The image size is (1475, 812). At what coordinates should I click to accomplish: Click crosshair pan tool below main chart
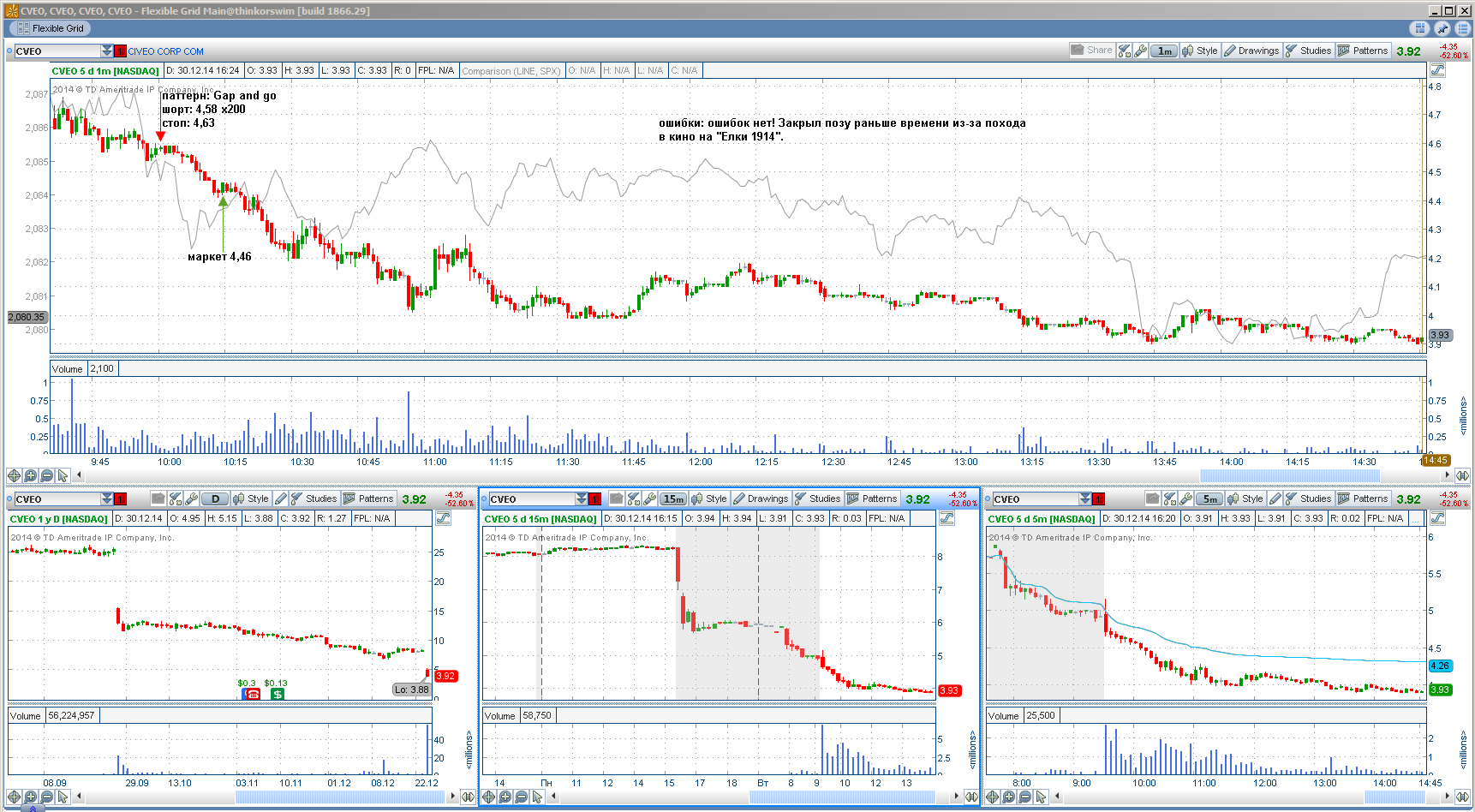14,475
